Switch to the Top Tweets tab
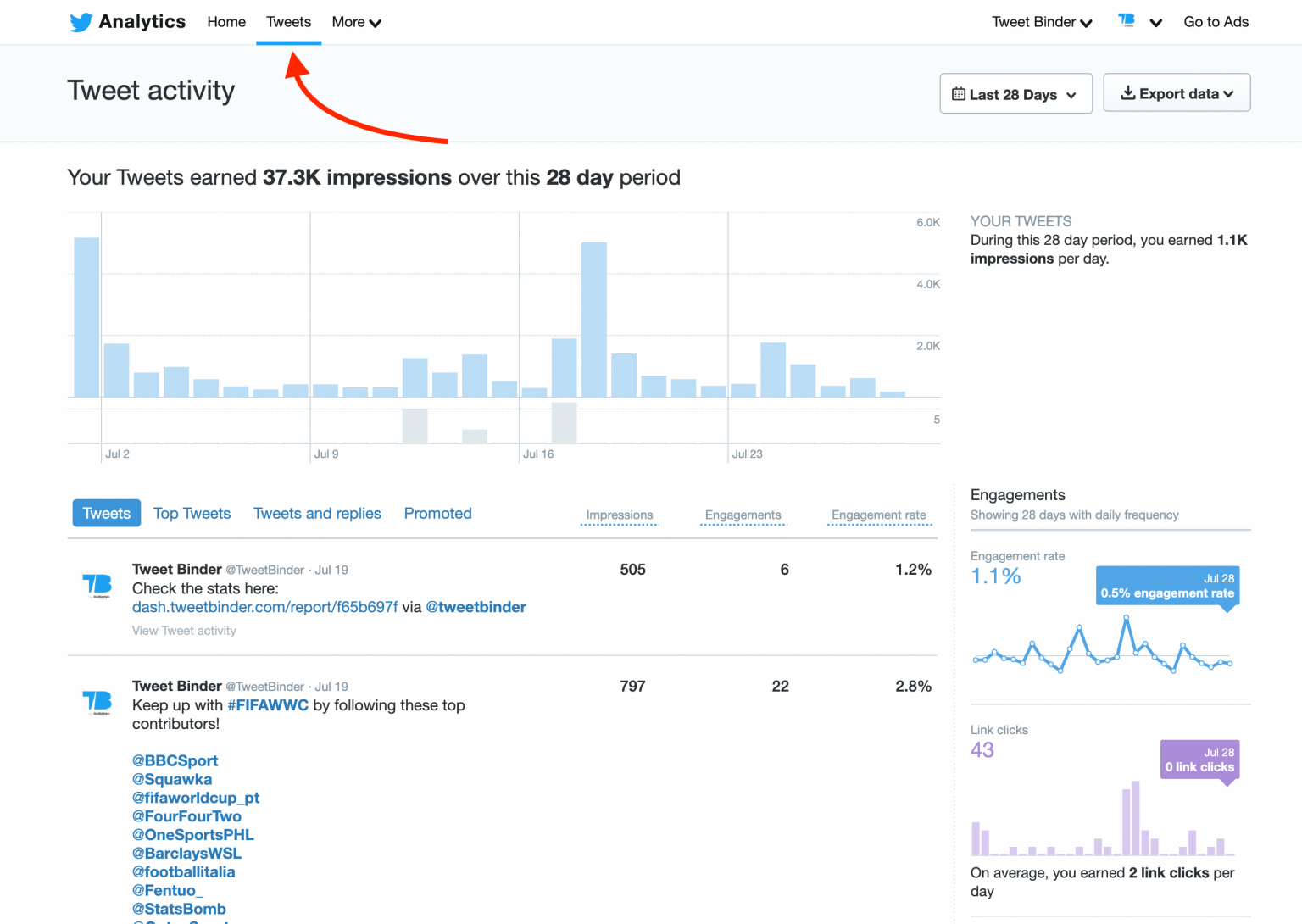The height and width of the screenshot is (924, 1302). point(192,513)
